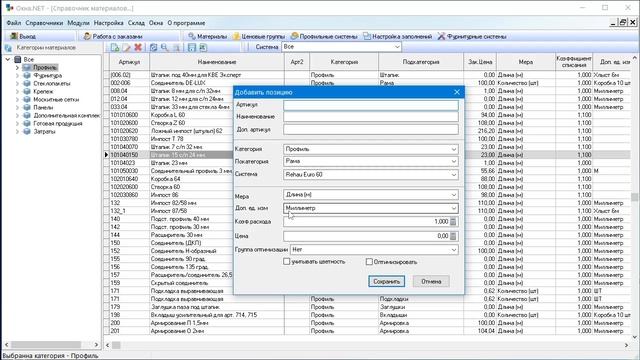The width and height of the screenshot is (640, 360).
Task: Open the Мера dropdown showing Длина
Action: pyautogui.click(x=453, y=195)
